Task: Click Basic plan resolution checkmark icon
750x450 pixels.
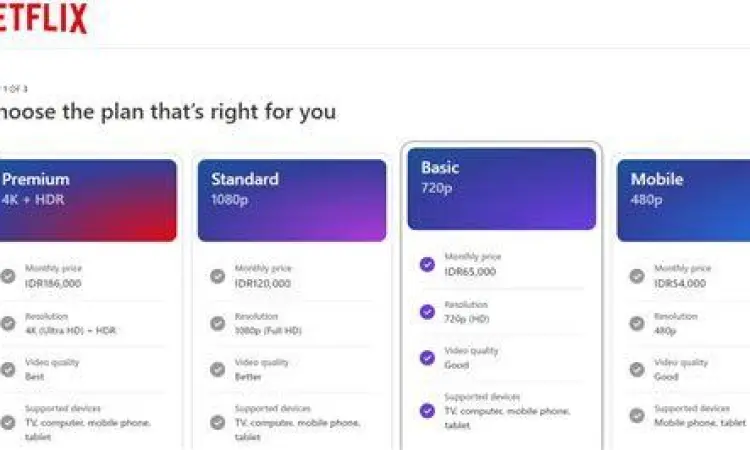Action: pos(427,311)
